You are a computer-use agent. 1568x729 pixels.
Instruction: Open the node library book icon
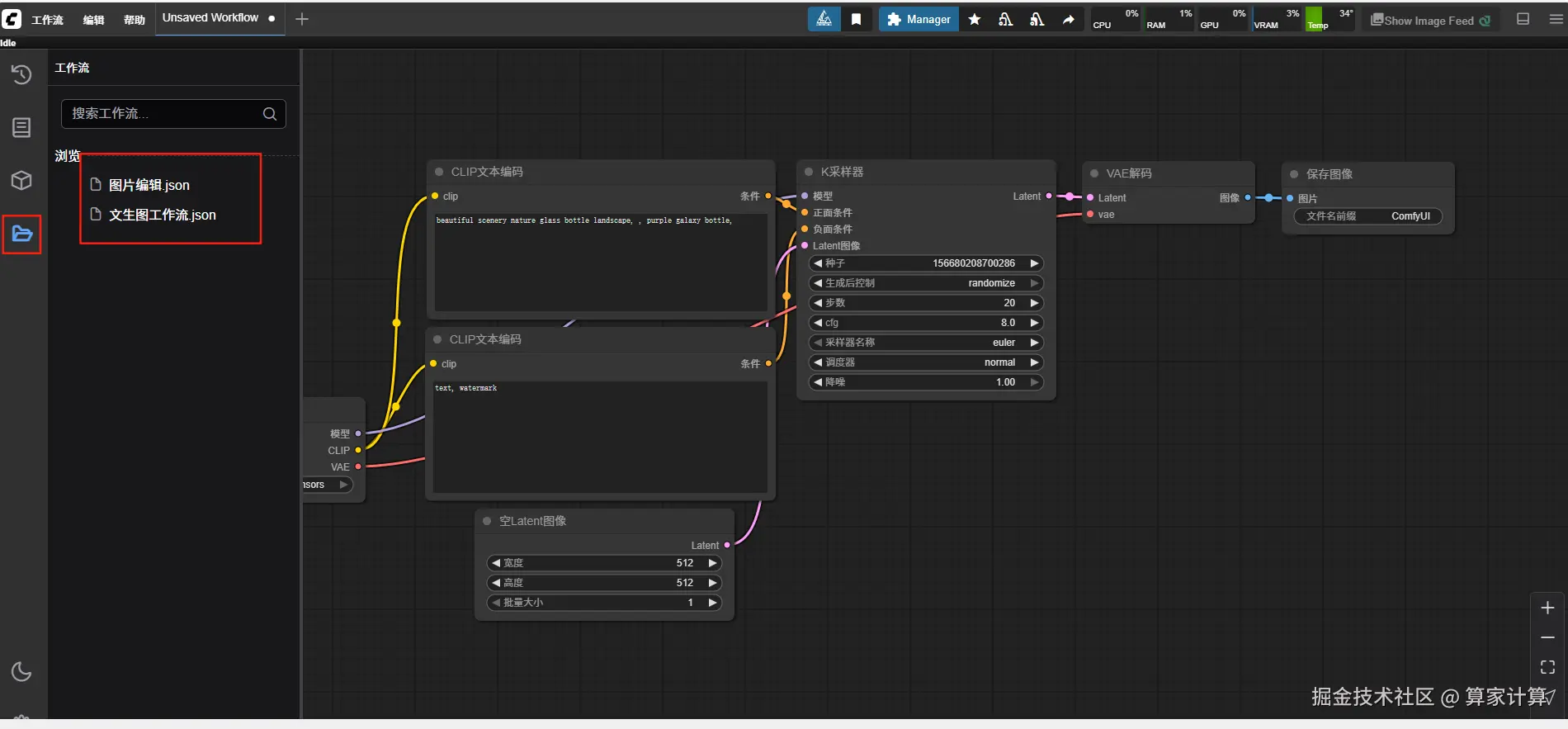[x=21, y=127]
